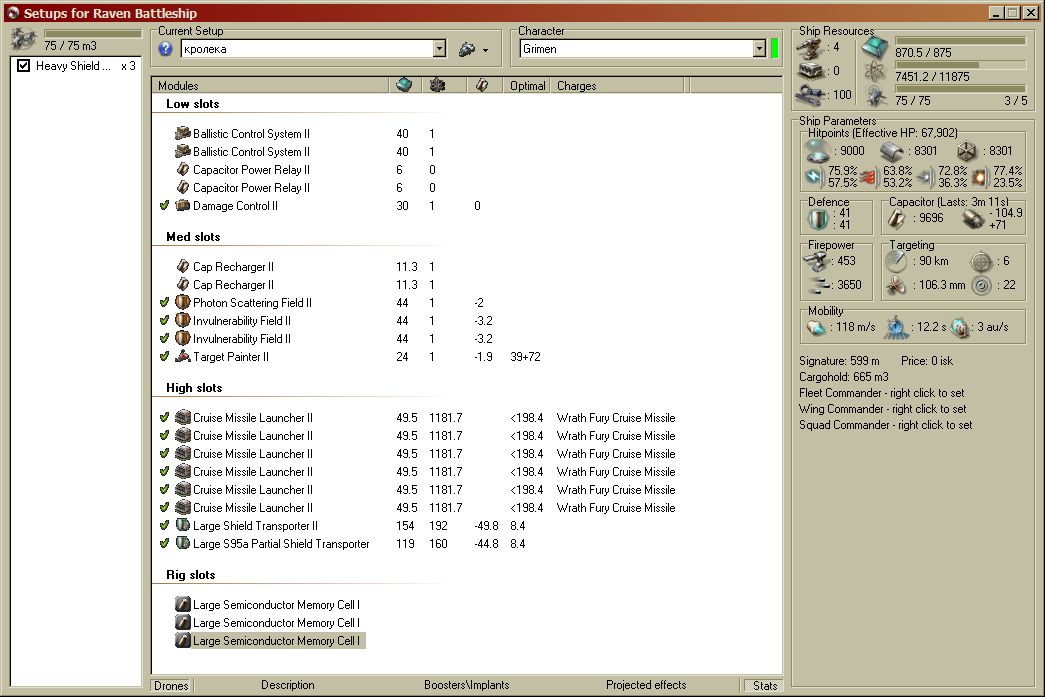
Task: Click the capacitor capacity icon showing 9696
Action: point(896,219)
